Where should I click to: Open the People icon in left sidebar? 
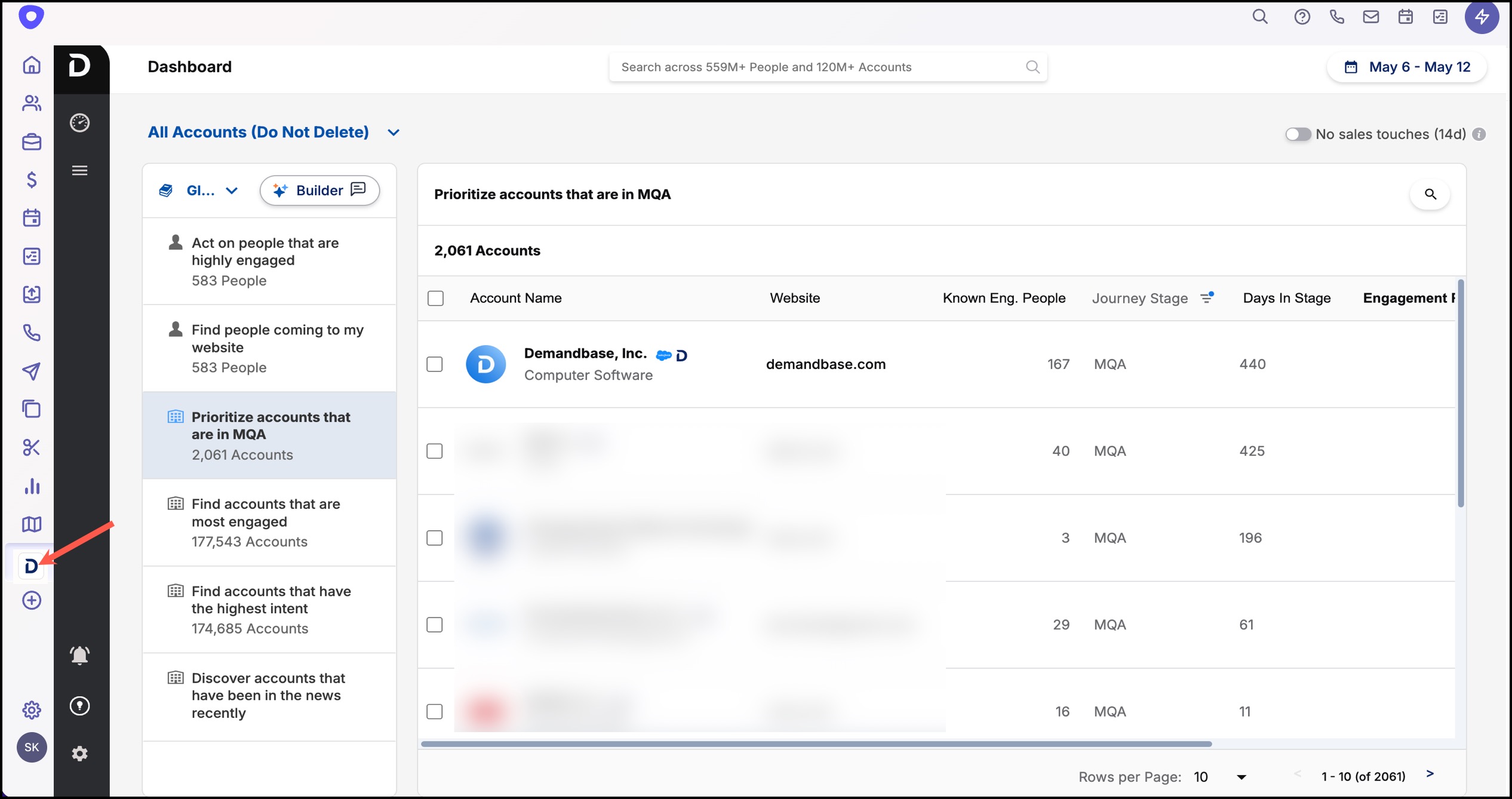32,103
